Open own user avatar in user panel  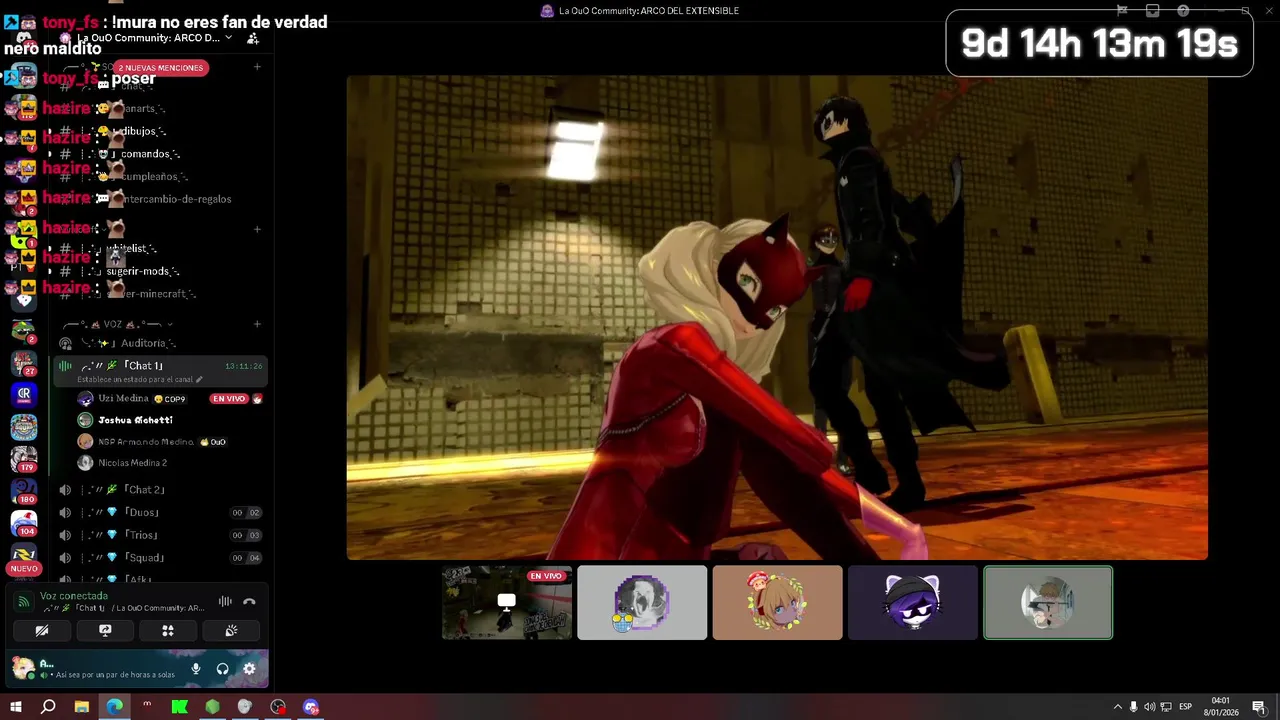click(22, 668)
